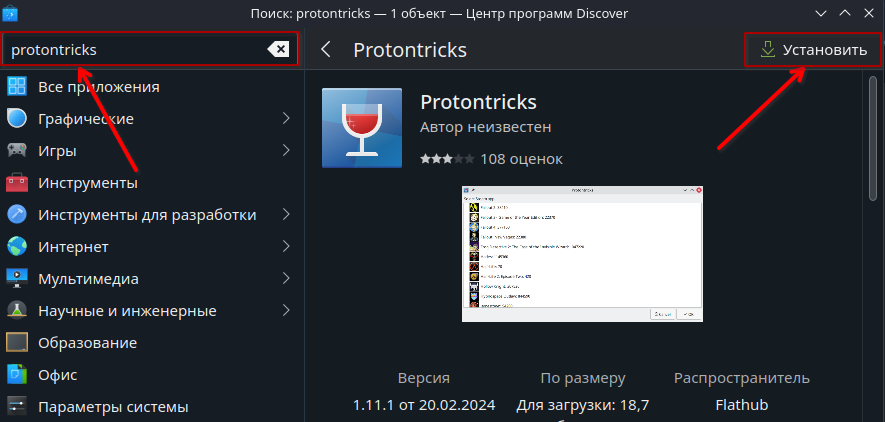Viewport: 885px width, 422px height.
Task: Open the Education category entry
Action: (87, 343)
